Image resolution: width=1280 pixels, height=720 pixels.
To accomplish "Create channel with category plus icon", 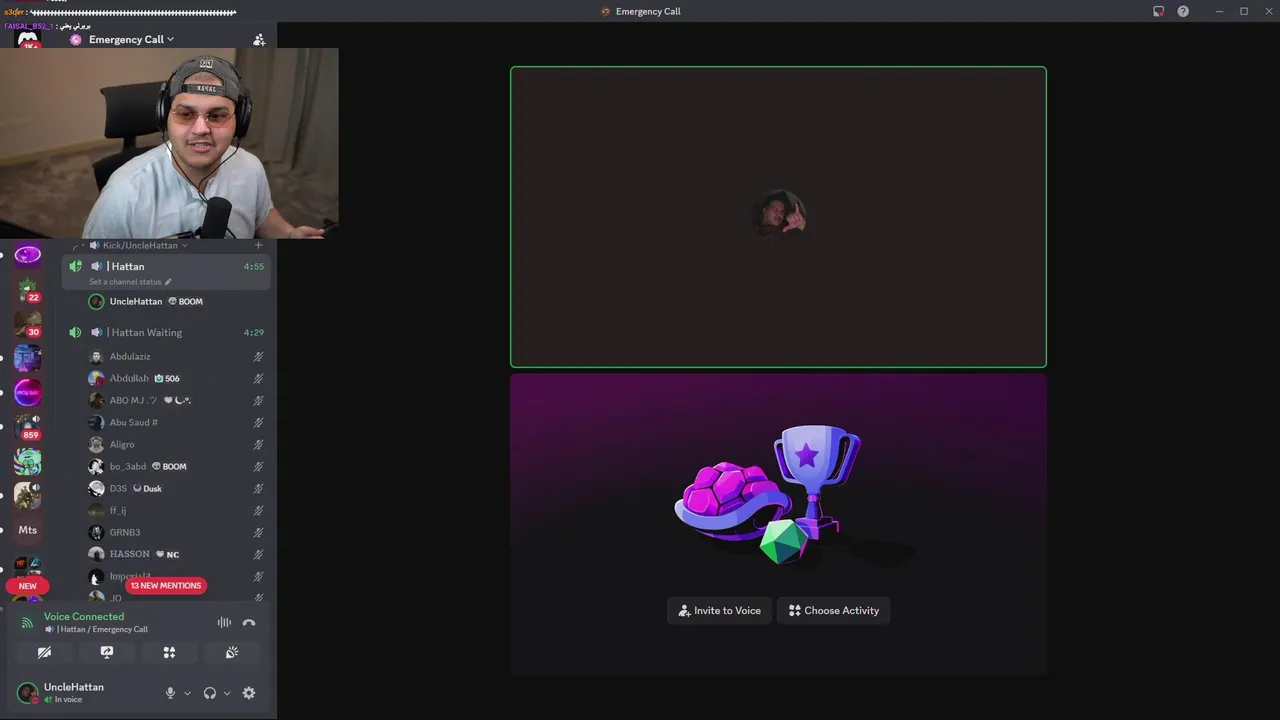I will pos(258,245).
